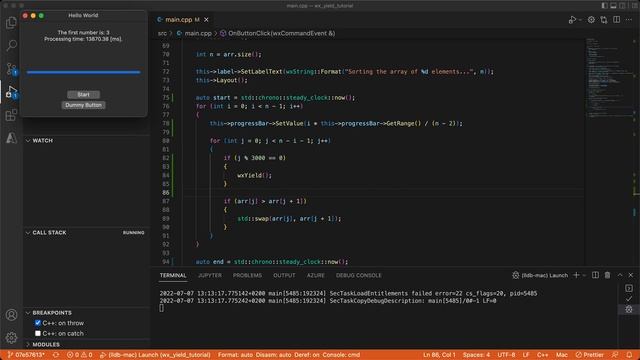Click the src breadcrumb segment
The height and width of the screenshot is (360, 640).
[162, 33]
